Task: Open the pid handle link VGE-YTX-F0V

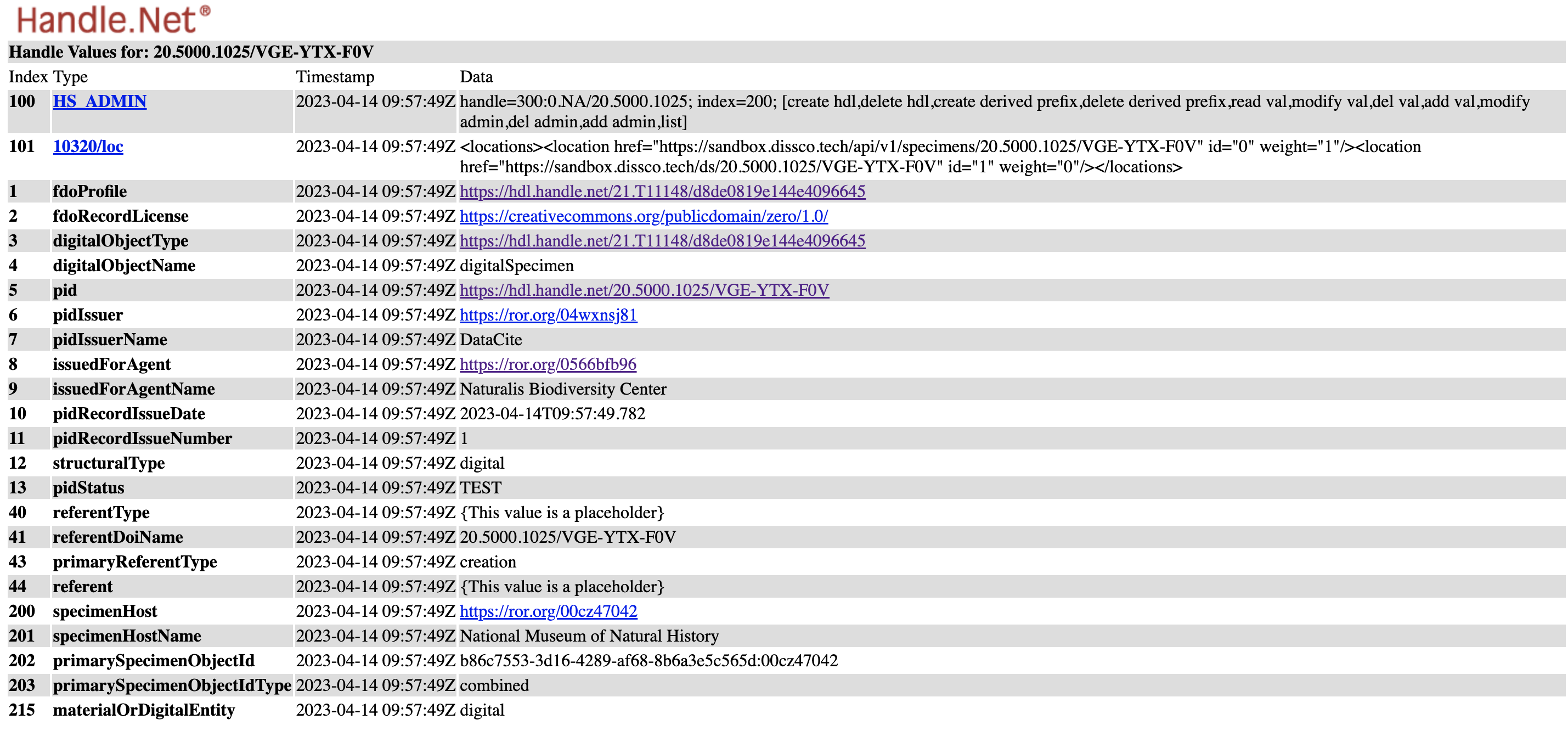Action: [x=644, y=290]
